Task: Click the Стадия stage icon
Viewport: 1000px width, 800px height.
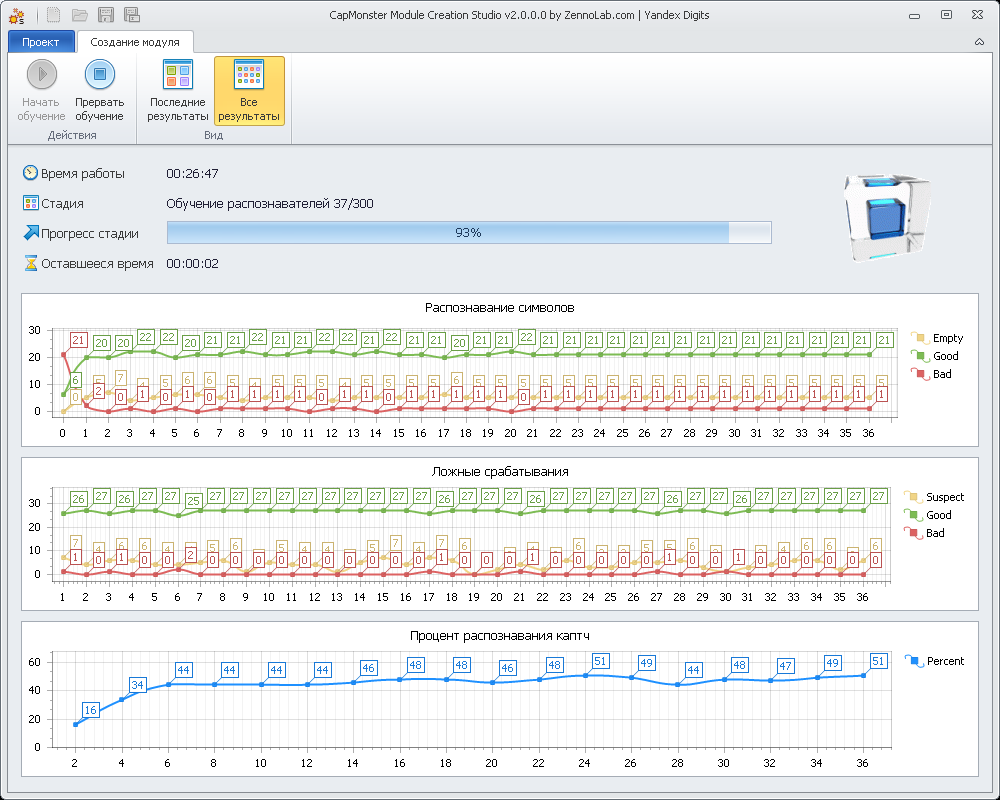Action: pyautogui.click(x=30, y=203)
